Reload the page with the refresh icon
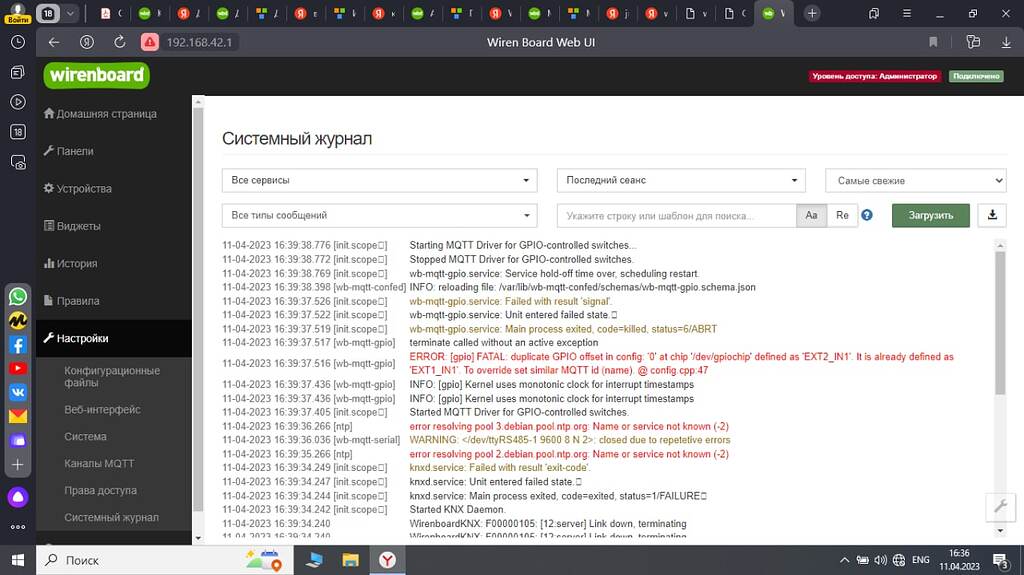The image size is (1024, 575). click(120, 42)
